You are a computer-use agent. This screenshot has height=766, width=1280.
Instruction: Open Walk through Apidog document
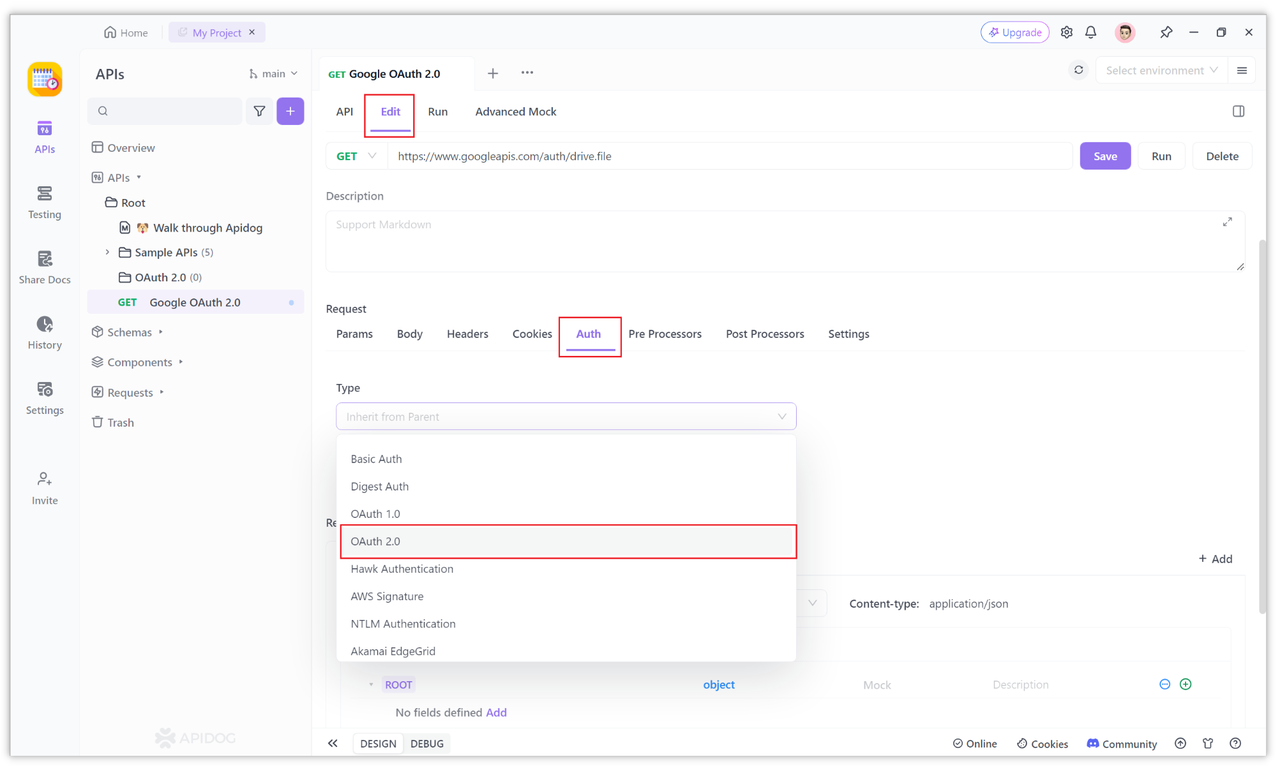196,227
